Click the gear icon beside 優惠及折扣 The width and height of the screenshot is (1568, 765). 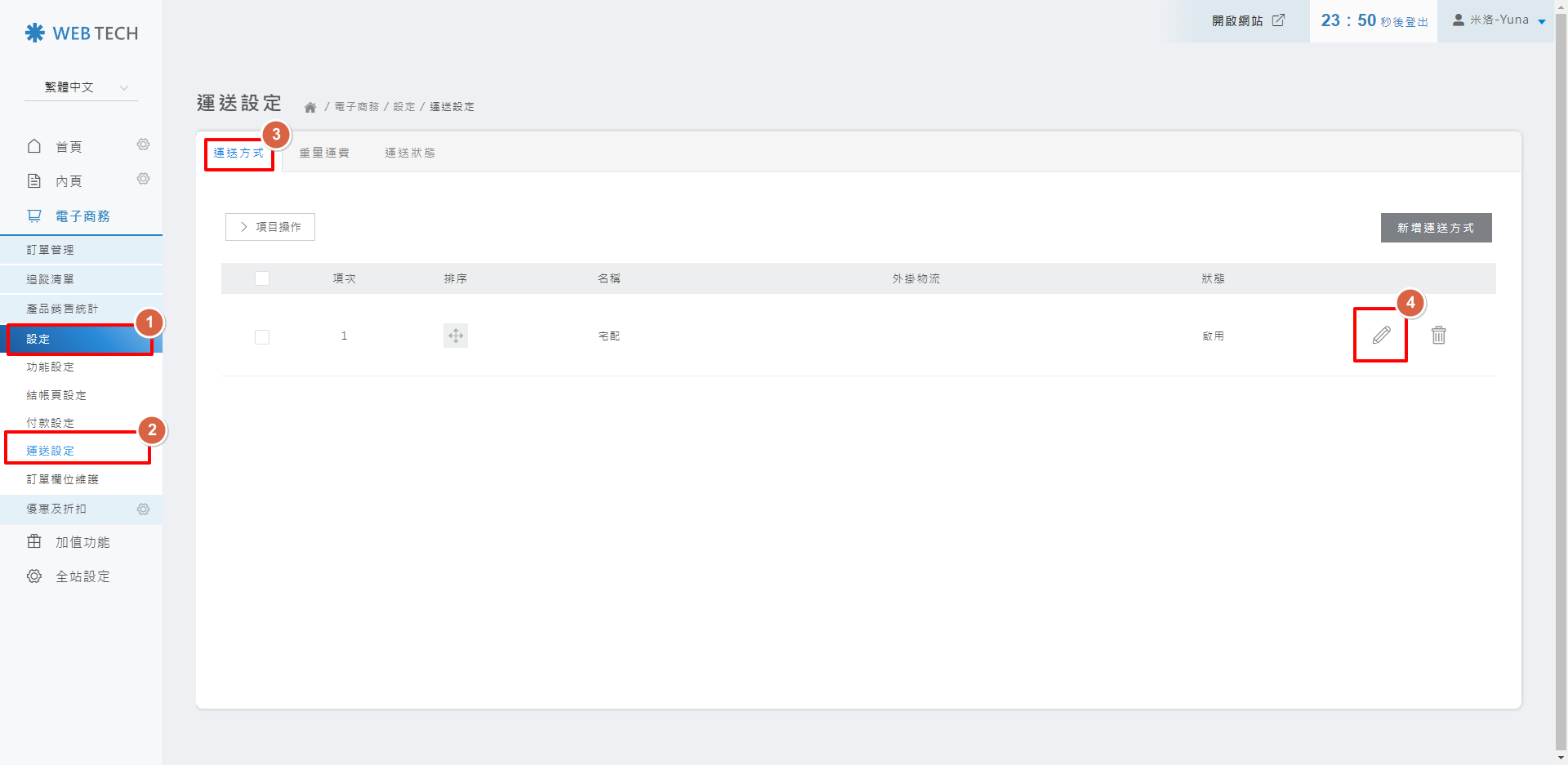[x=143, y=509]
